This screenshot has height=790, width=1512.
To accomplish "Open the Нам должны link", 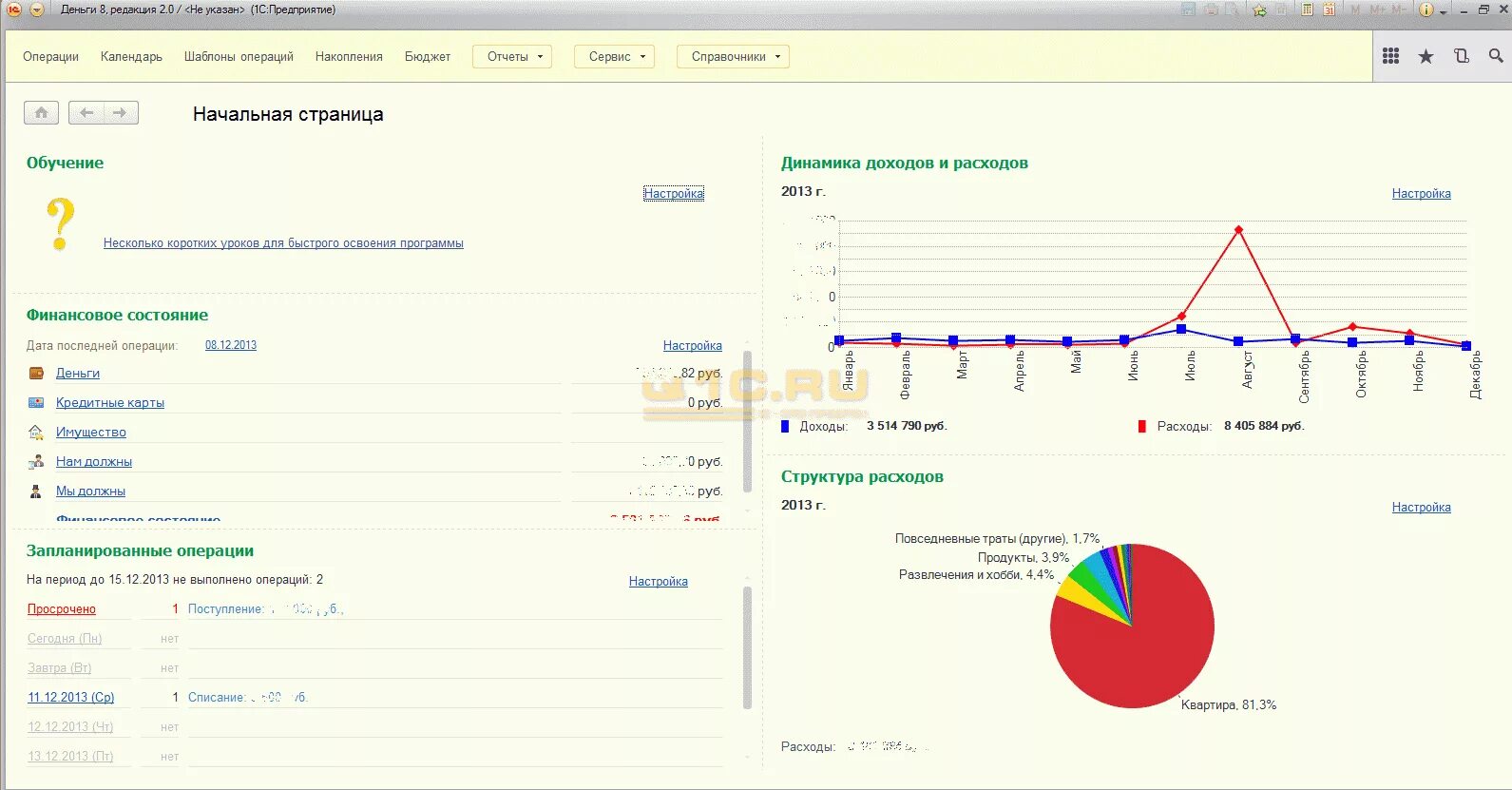I will [94, 462].
